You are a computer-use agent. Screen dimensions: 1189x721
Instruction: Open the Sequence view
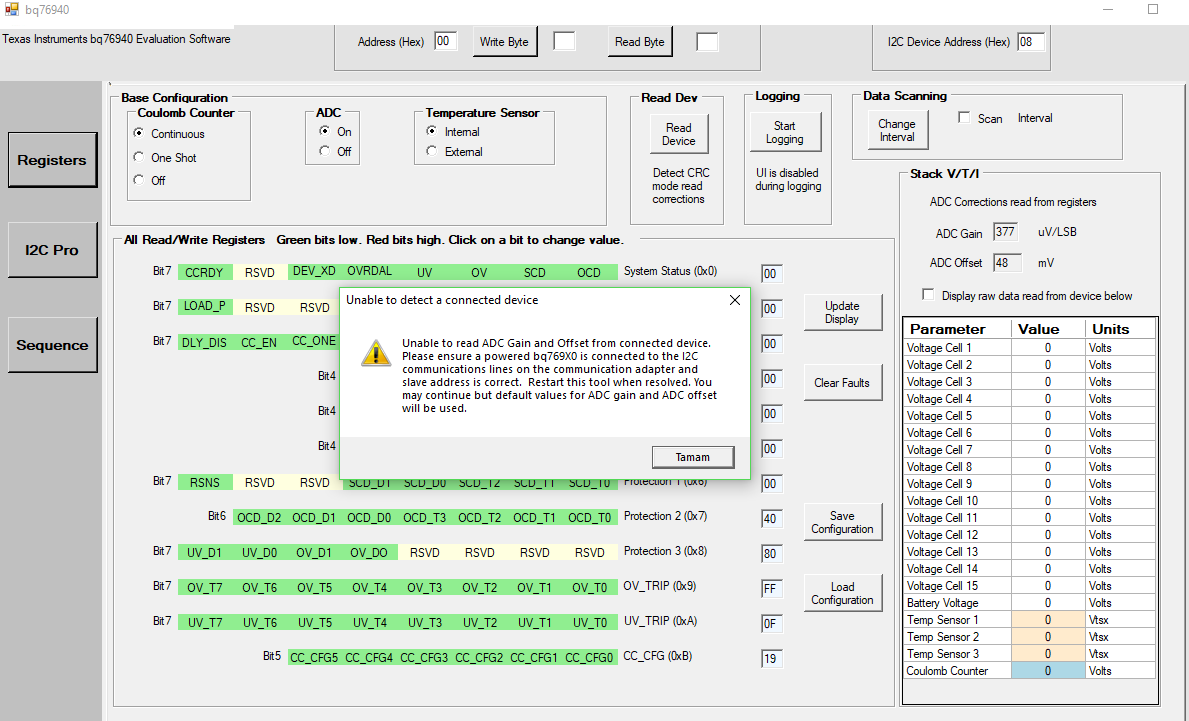coord(52,345)
